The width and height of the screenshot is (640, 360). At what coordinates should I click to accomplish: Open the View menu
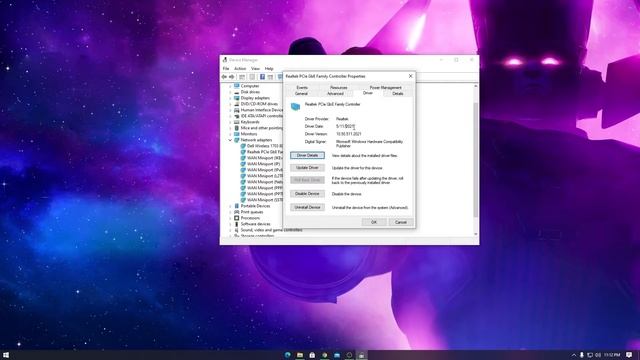point(256,69)
